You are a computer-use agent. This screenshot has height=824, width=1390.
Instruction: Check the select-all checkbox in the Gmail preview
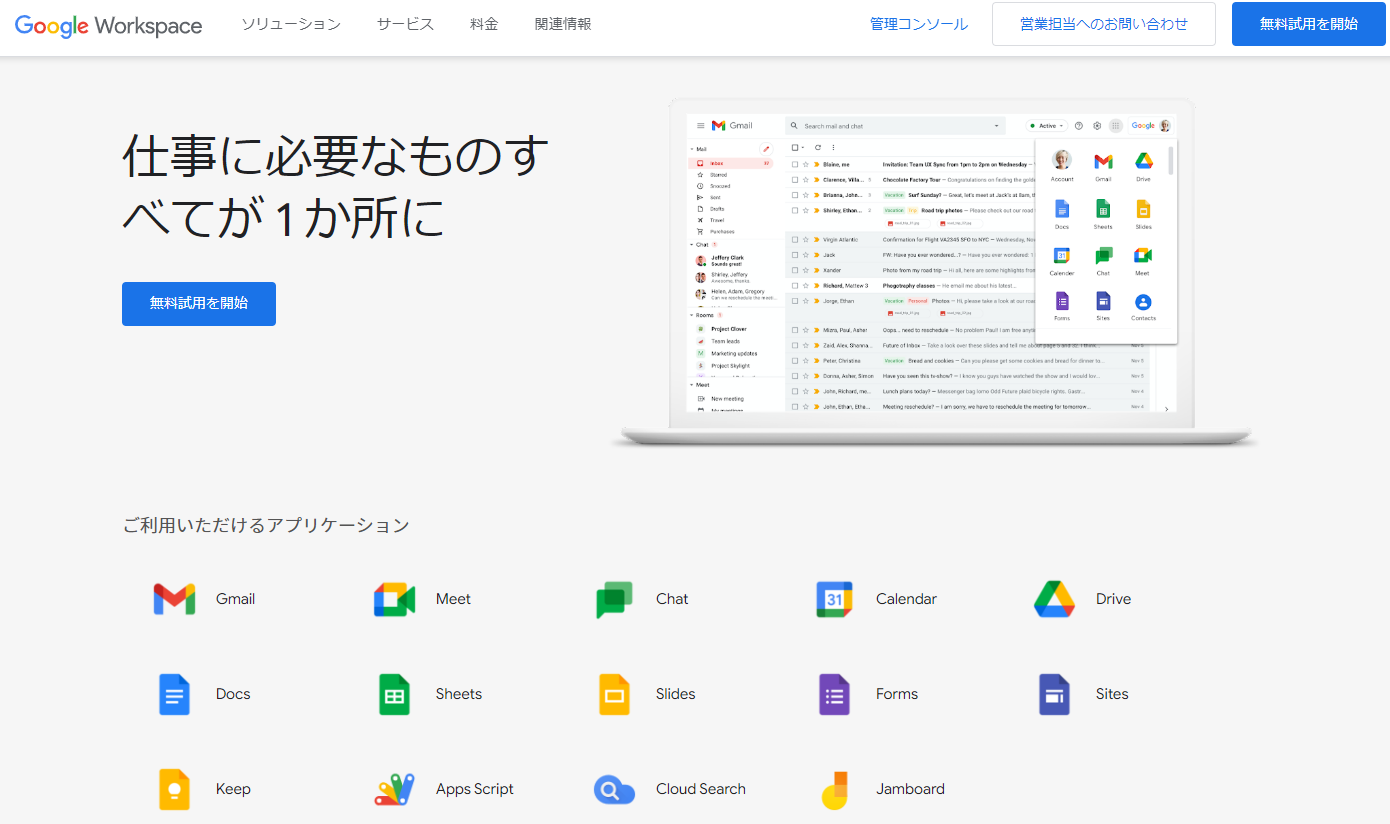click(x=794, y=147)
